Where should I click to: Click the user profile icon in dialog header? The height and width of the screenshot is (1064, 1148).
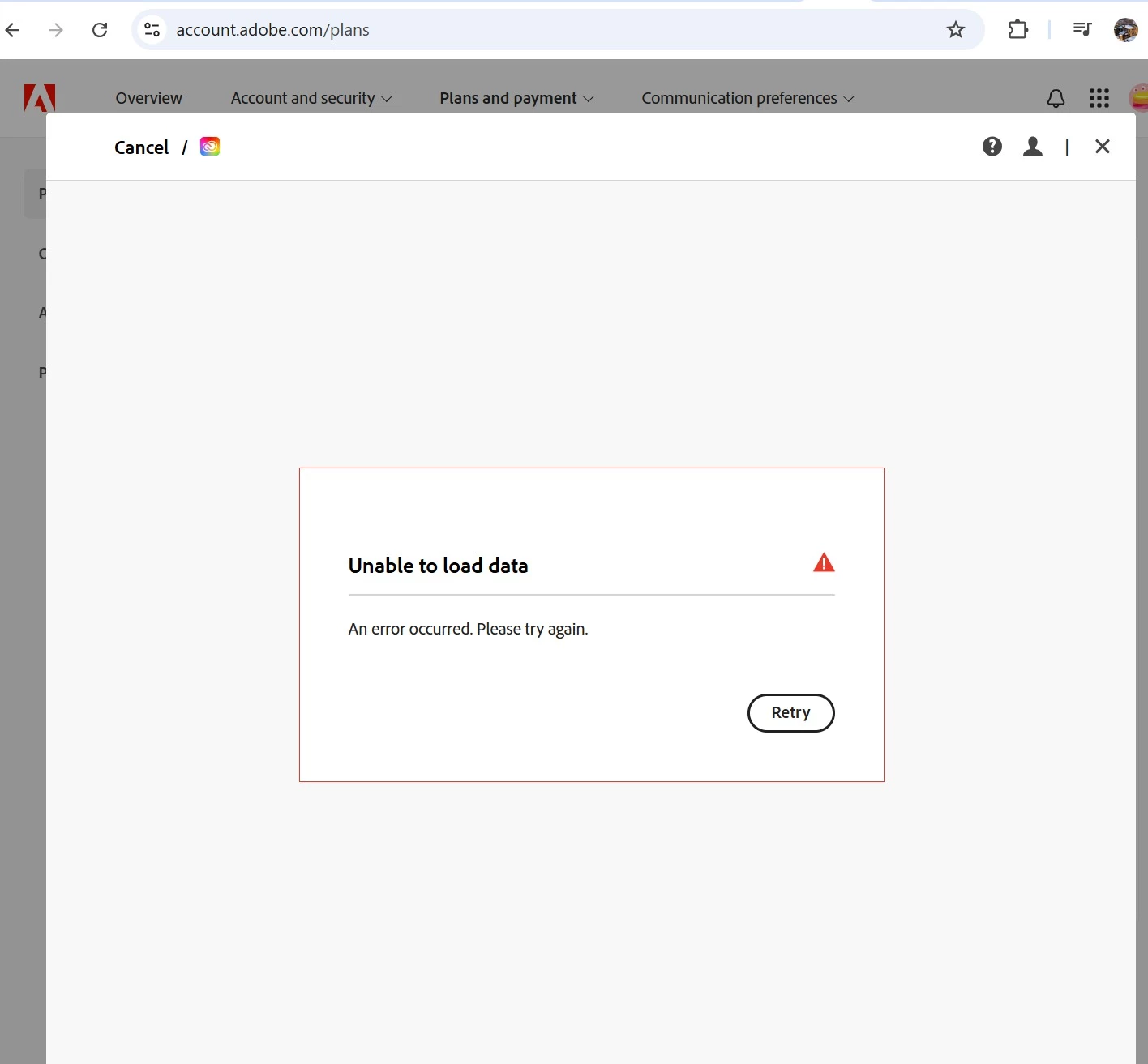click(x=1033, y=147)
